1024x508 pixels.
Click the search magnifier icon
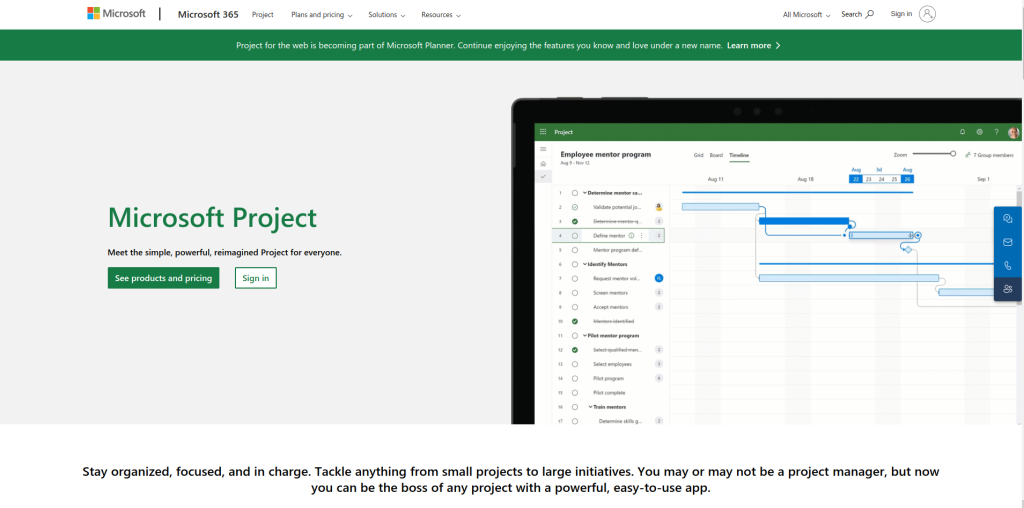coord(869,14)
